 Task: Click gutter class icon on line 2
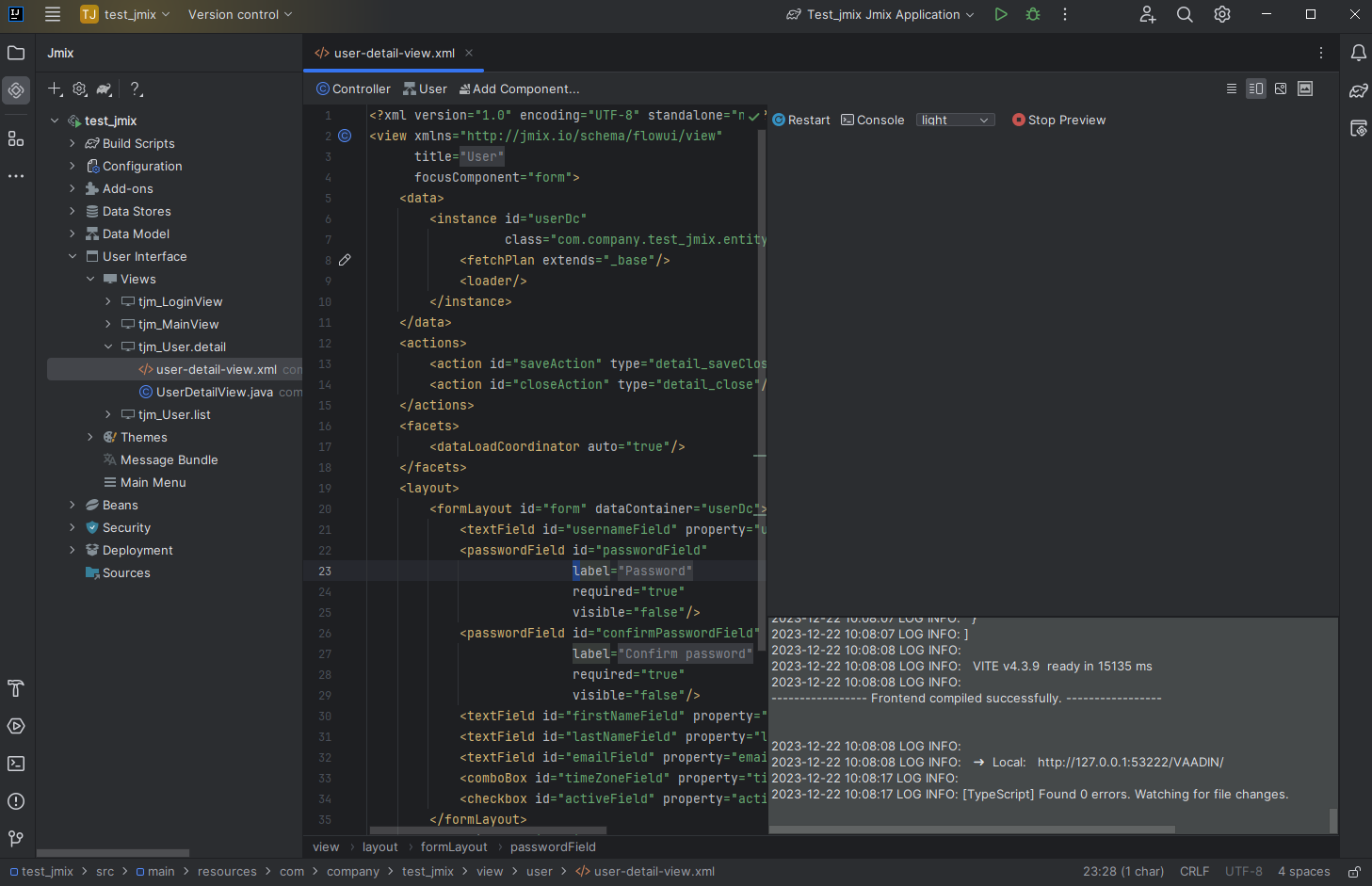pos(345,136)
